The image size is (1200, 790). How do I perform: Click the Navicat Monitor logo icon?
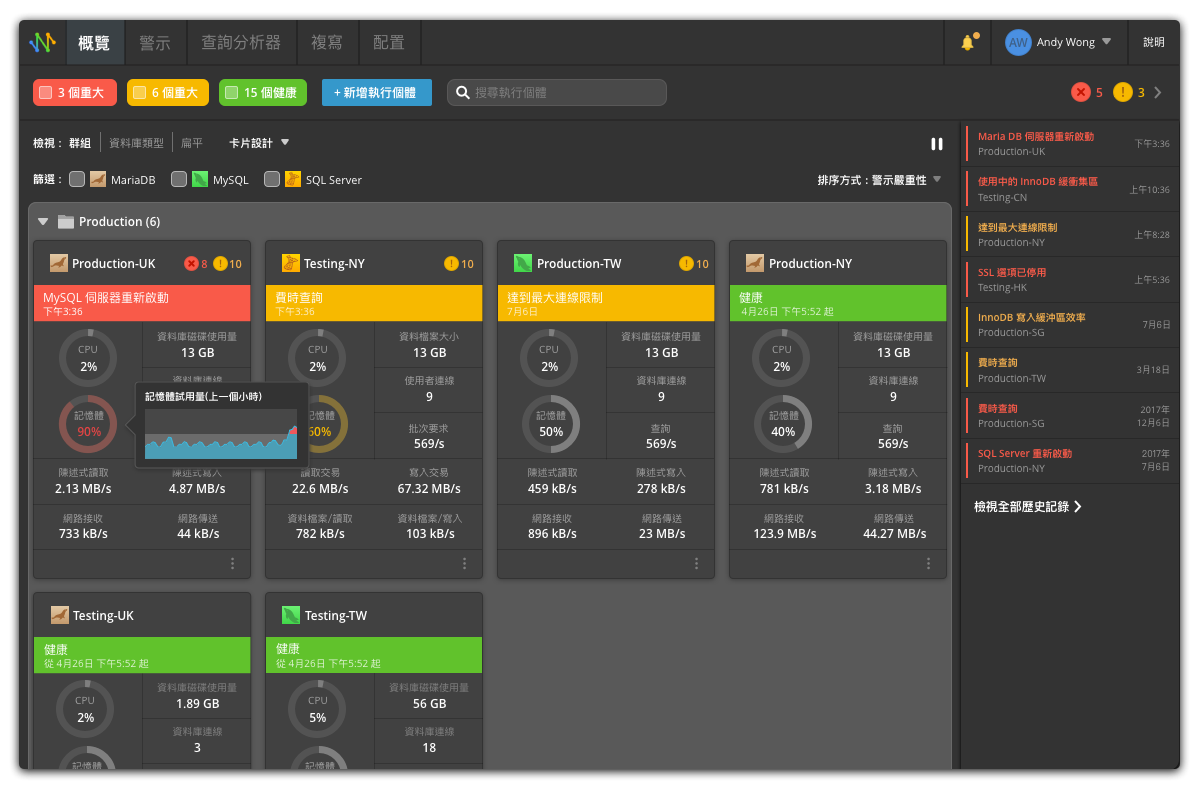pyautogui.click(x=42, y=42)
